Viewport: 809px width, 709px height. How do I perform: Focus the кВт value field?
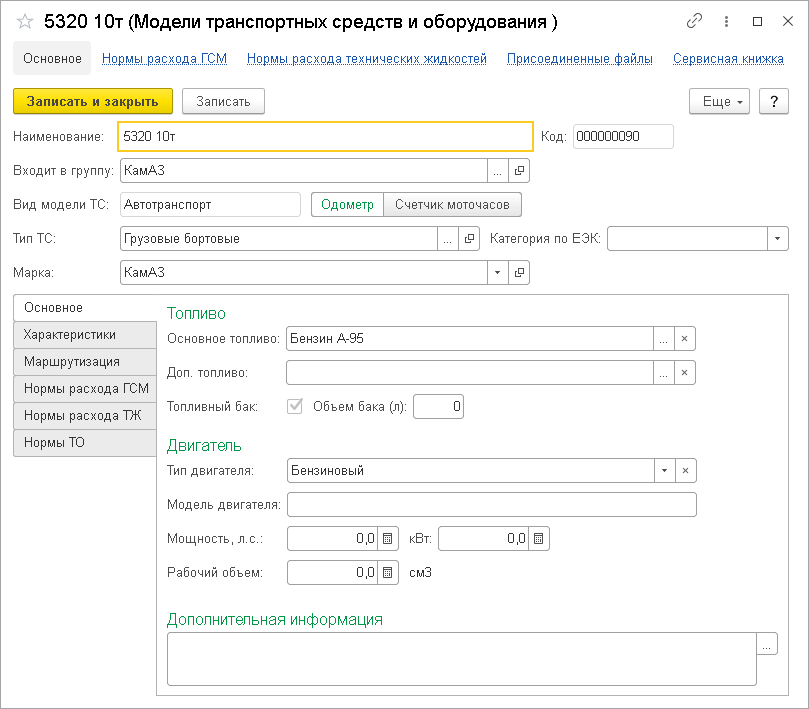click(483, 539)
